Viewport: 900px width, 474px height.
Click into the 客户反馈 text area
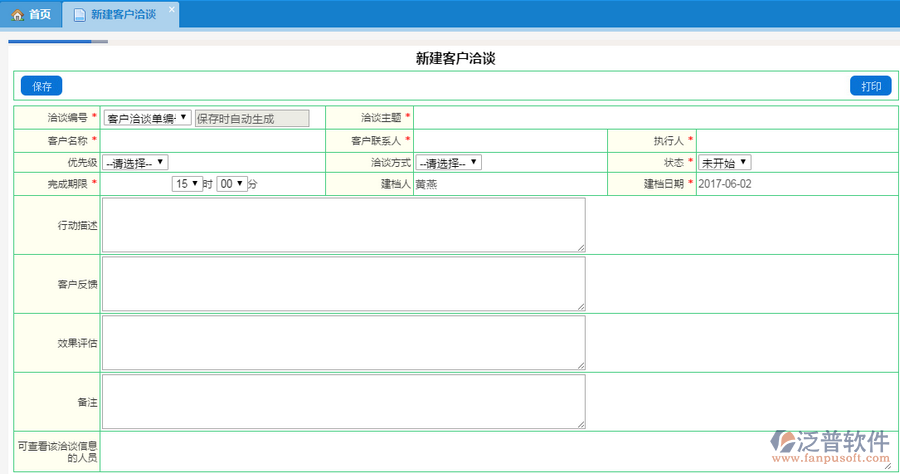coord(343,284)
